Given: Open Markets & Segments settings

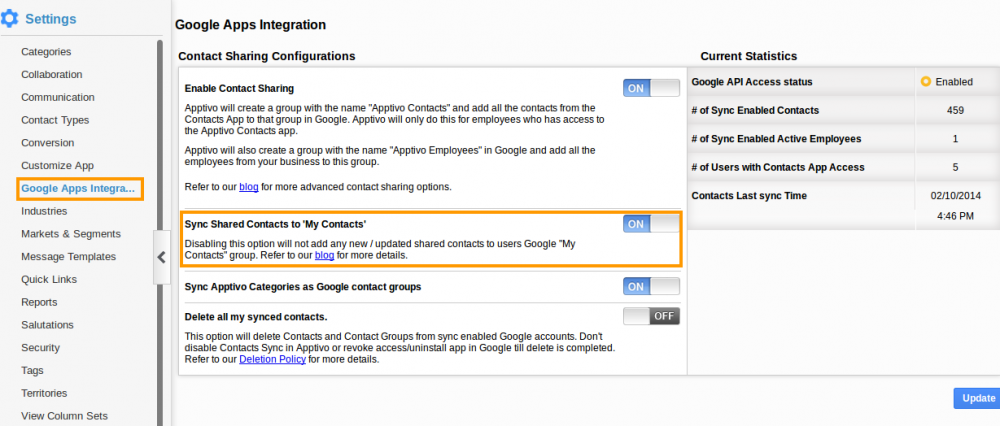Looking at the screenshot, I should tap(71, 234).
